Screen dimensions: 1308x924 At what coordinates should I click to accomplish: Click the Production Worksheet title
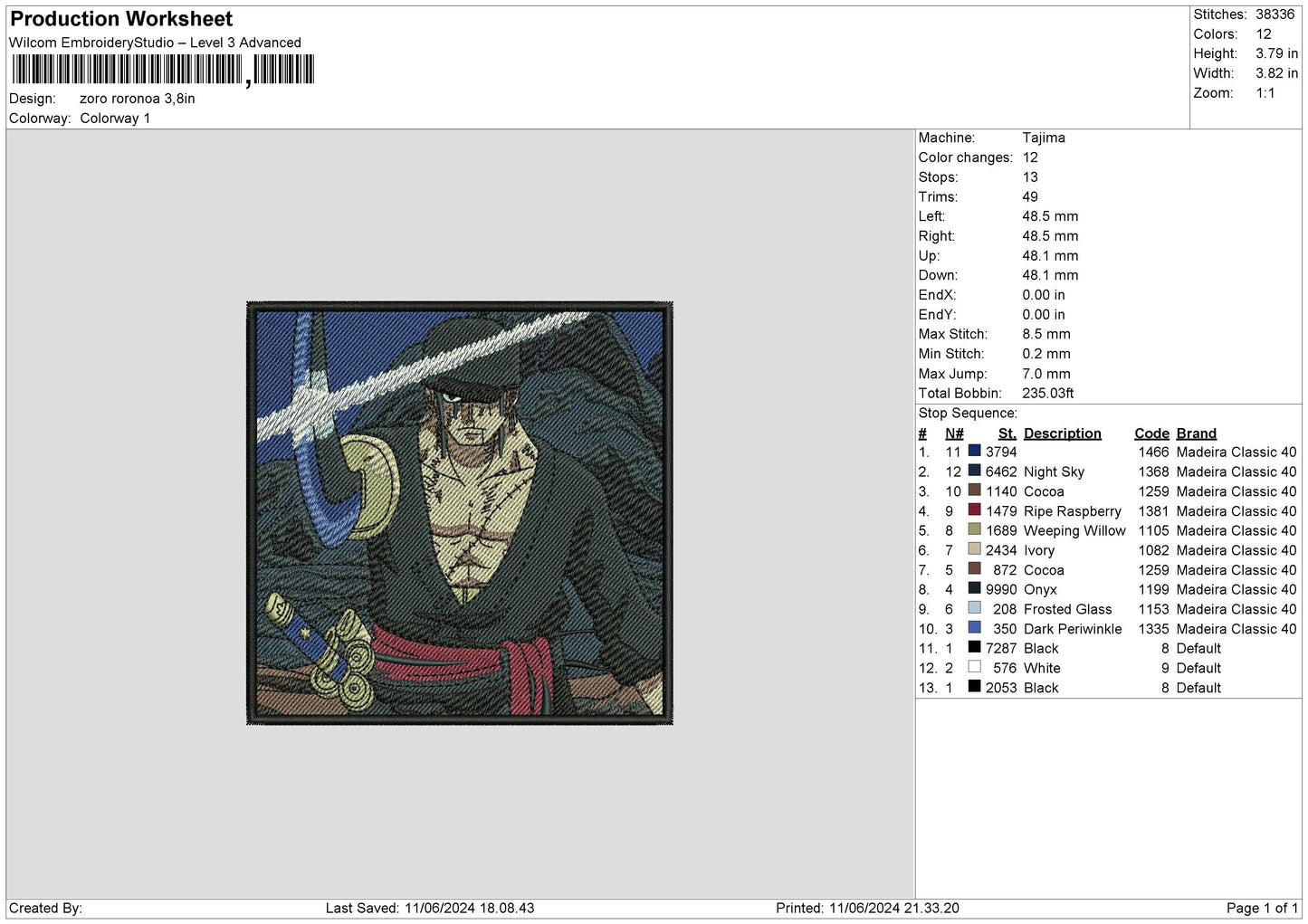(x=121, y=19)
